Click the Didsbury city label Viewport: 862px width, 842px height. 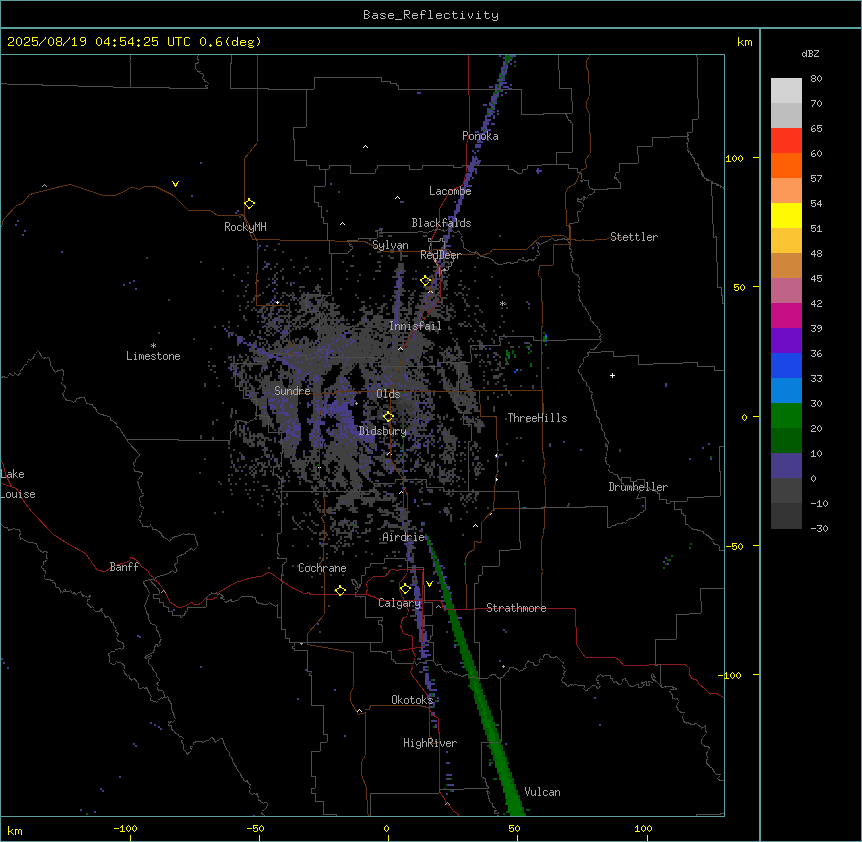[383, 431]
